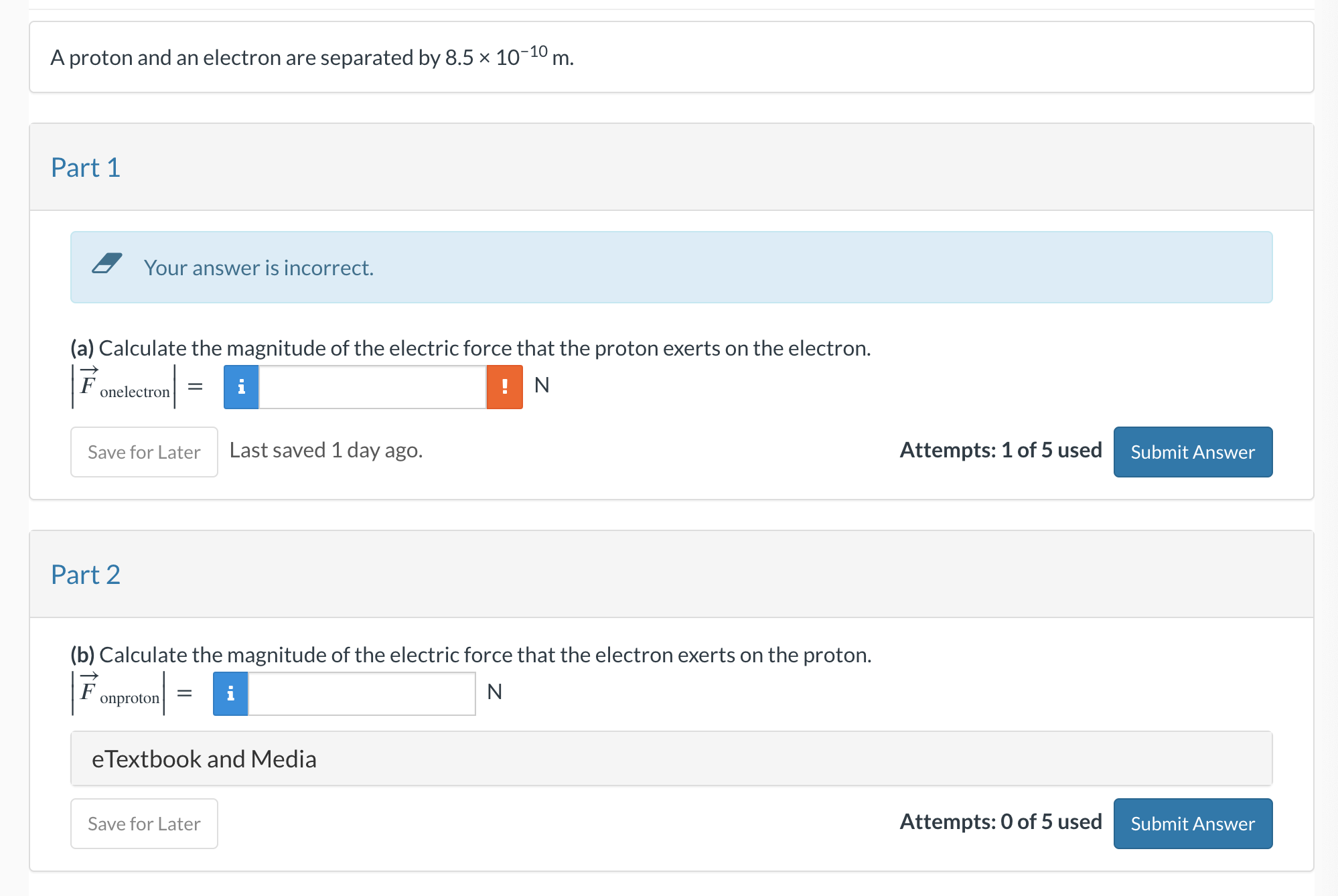
Task: Click the blue info icon for part (b)
Action: 230,694
